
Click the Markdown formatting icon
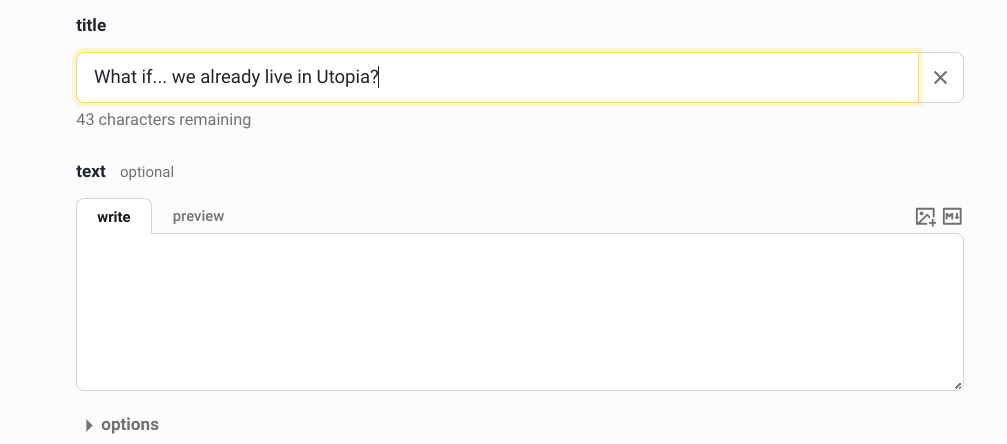pyautogui.click(x=952, y=217)
